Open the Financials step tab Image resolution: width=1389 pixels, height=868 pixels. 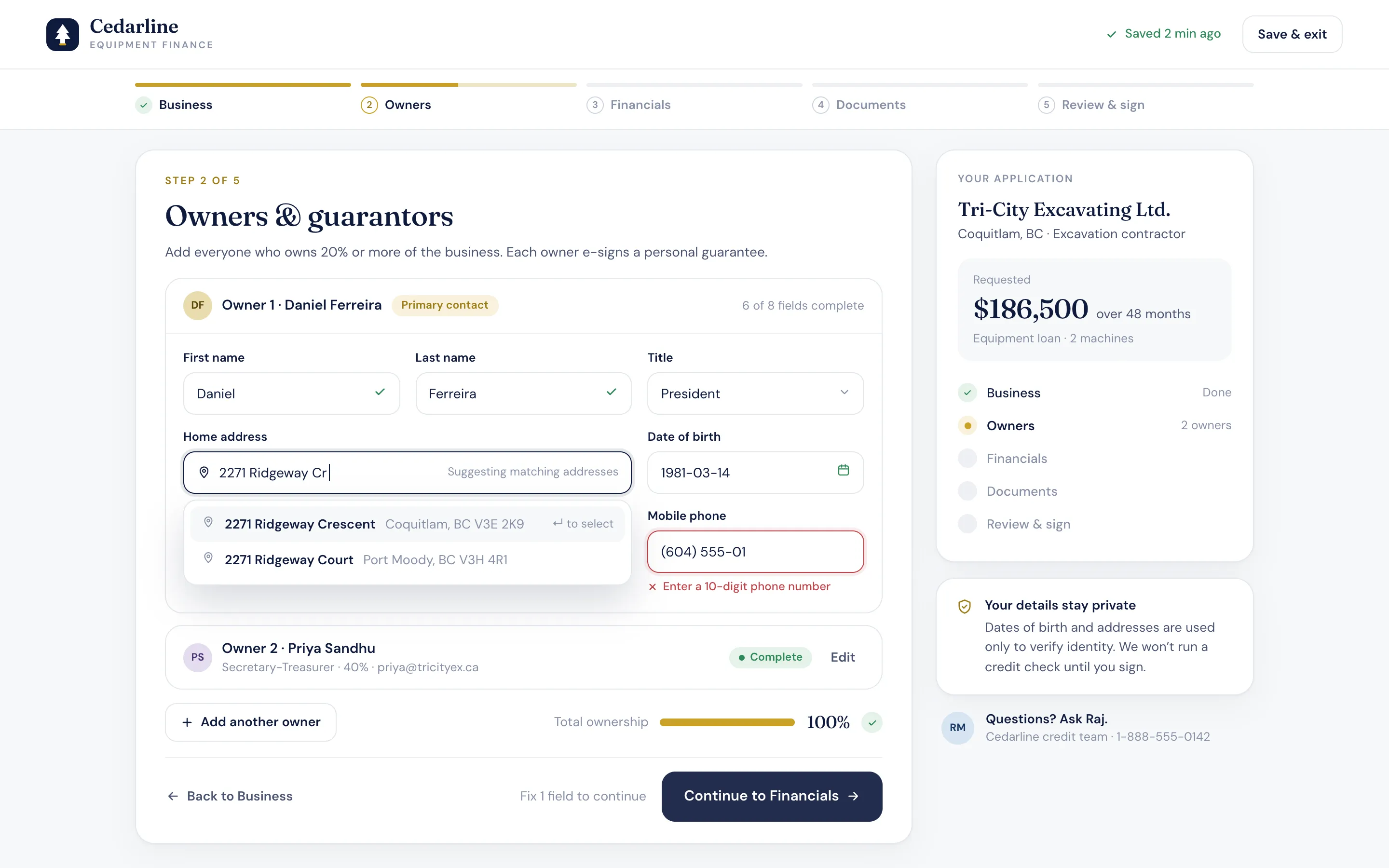click(x=694, y=99)
